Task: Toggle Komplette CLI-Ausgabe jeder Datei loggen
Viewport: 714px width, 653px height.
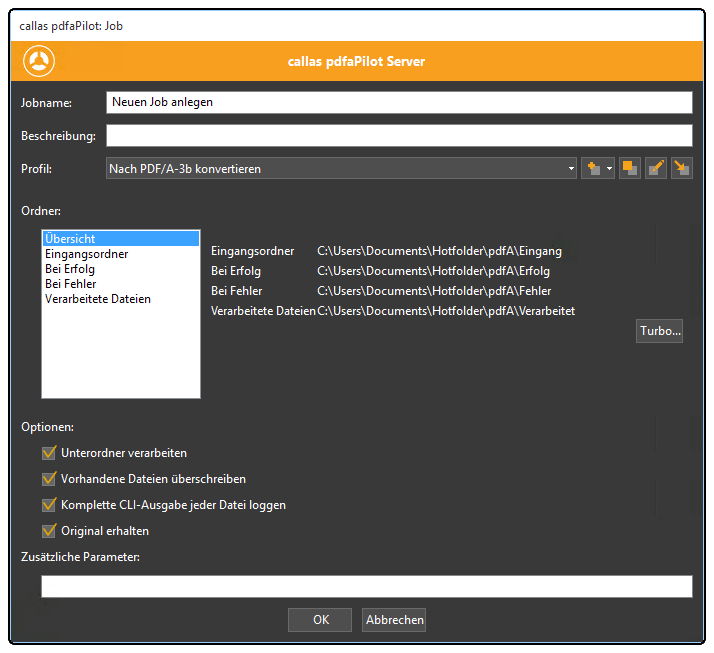Action: (x=49, y=505)
